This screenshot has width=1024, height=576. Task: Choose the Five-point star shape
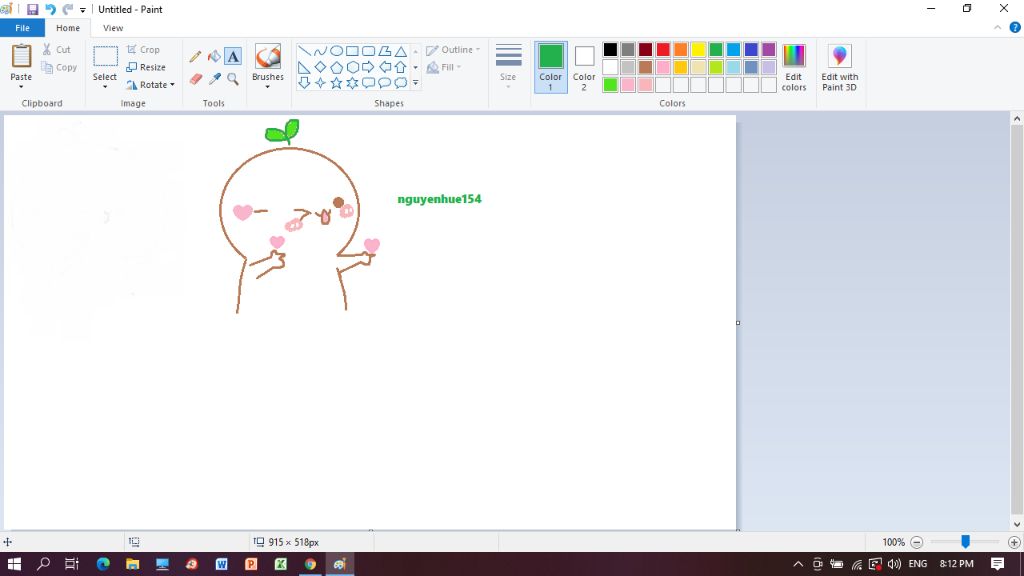coord(336,83)
